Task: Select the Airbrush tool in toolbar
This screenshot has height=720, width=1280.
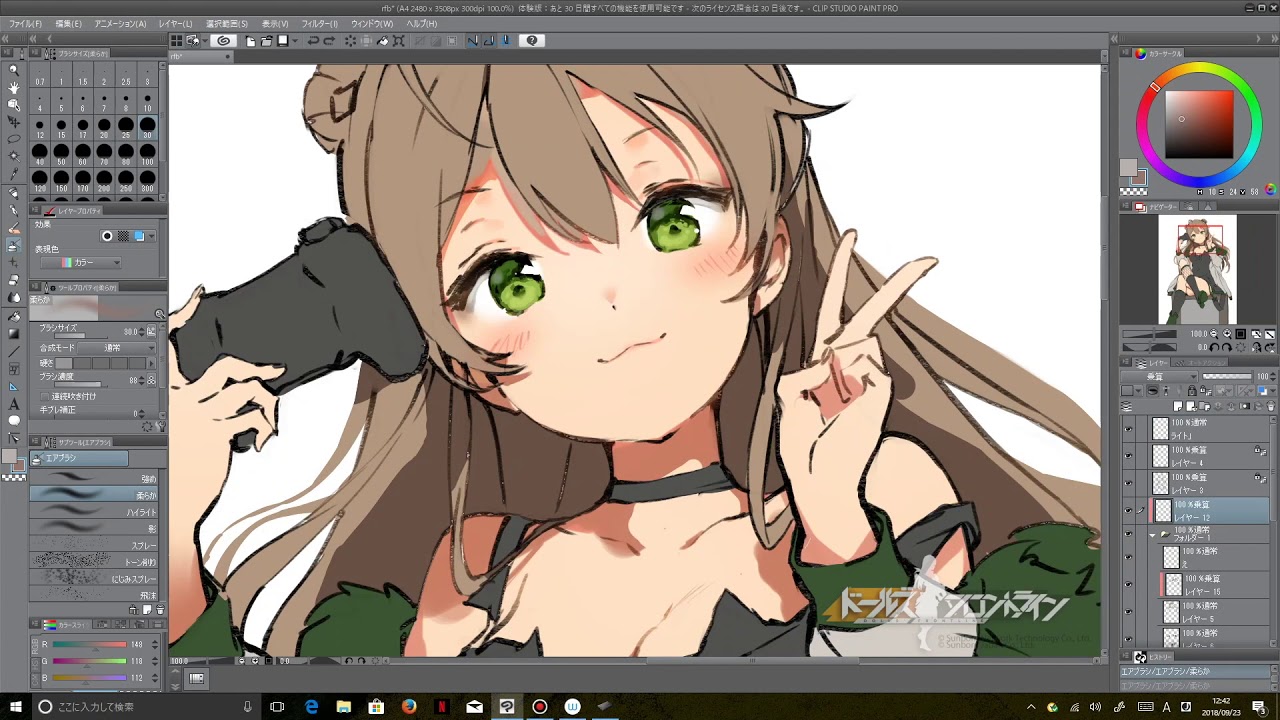Action: tap(13, 245)
